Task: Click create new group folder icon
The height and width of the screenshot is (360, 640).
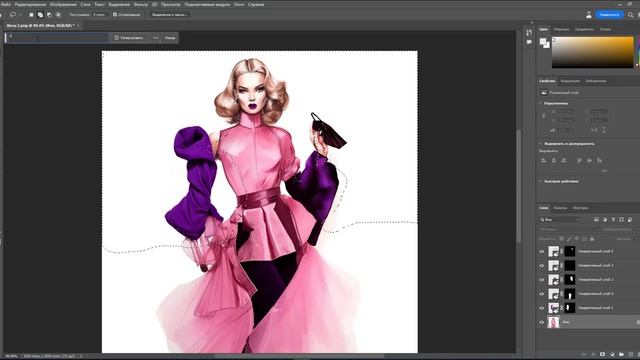Action: coord(621,354)
